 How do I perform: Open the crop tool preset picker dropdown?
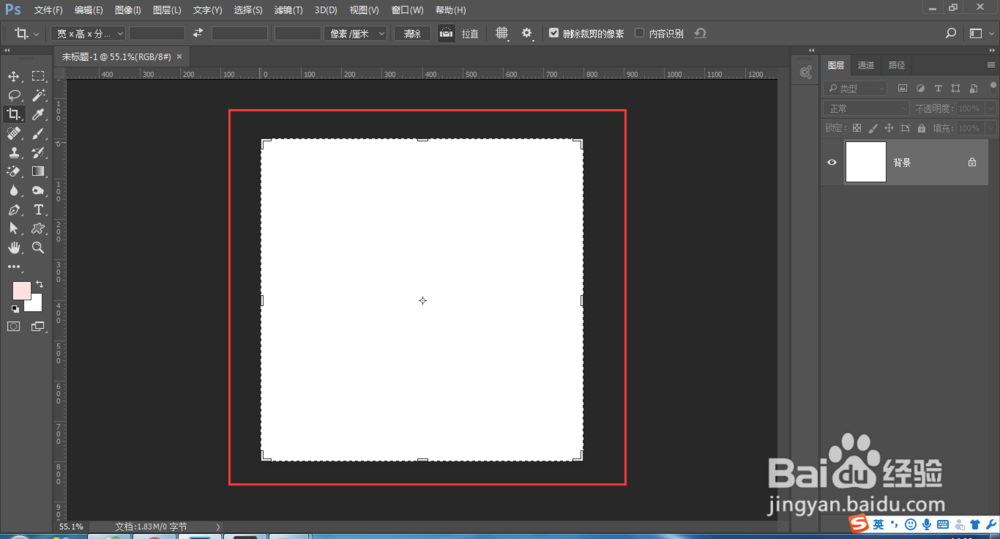coord(27,33)
